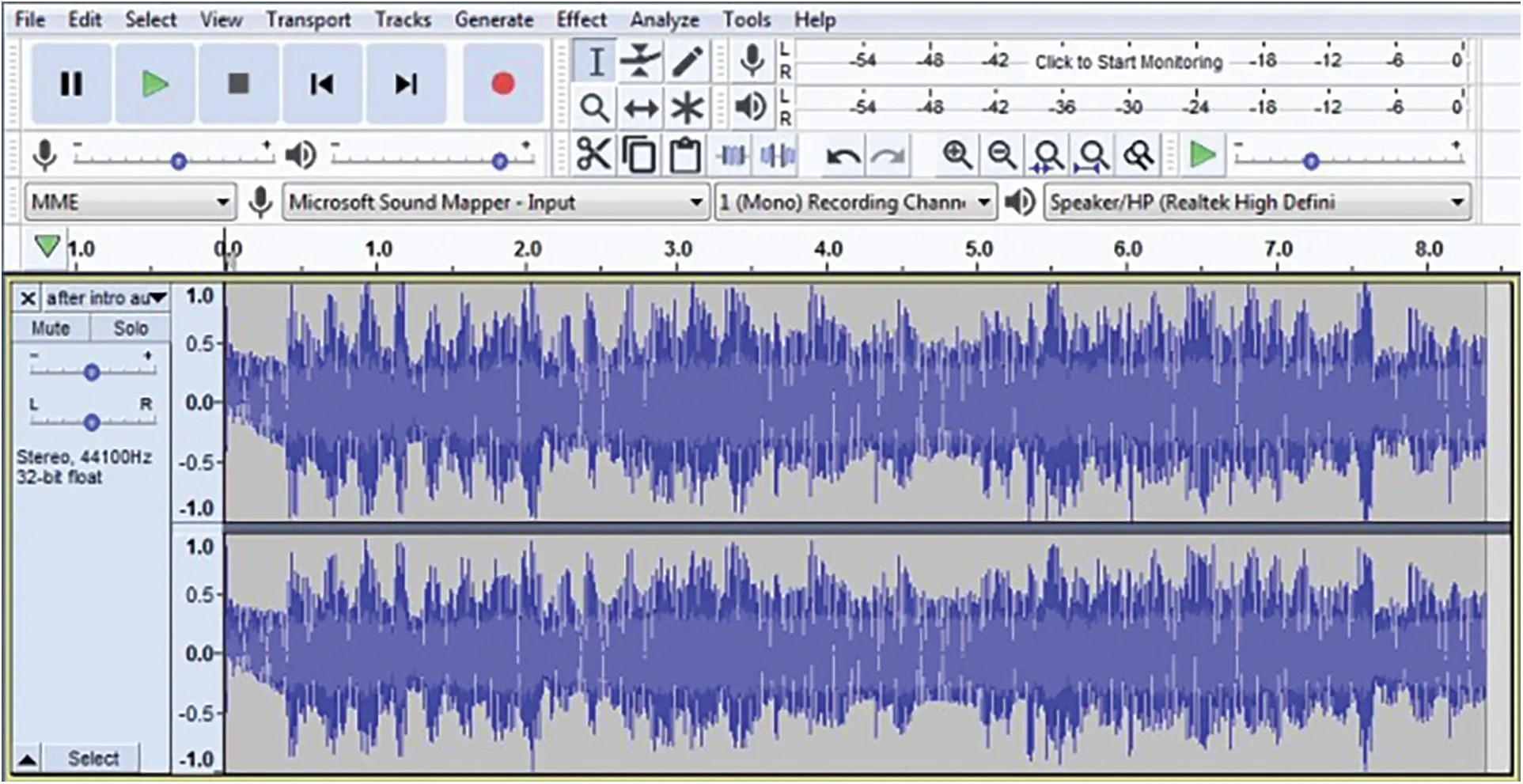Select the Time Shift tool
Screen dimensions: 1523x784
[641, 108]
